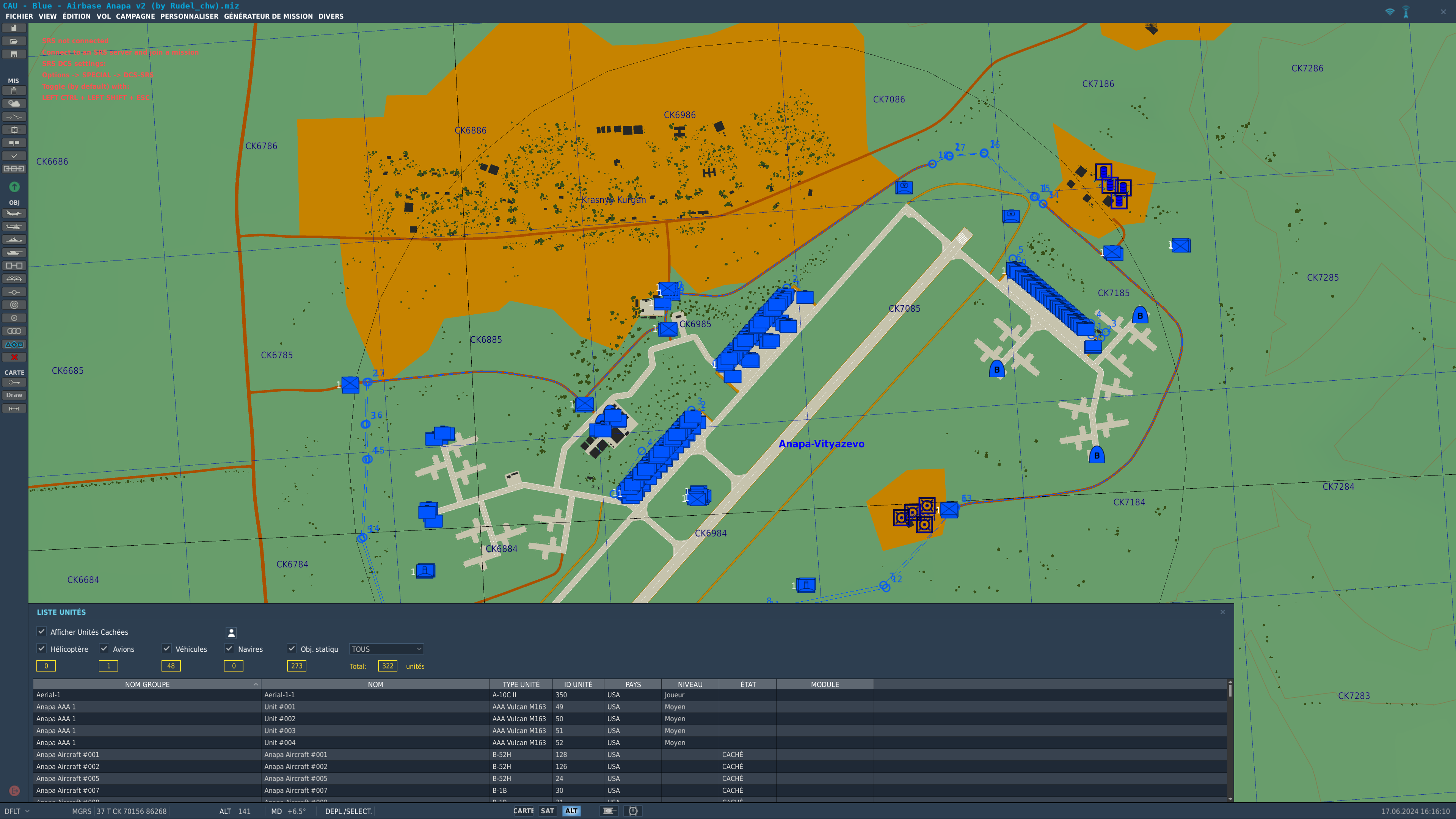
Task: Uncheck the Hélicoptère filter checkbox
Action: (x=41, y=648)
